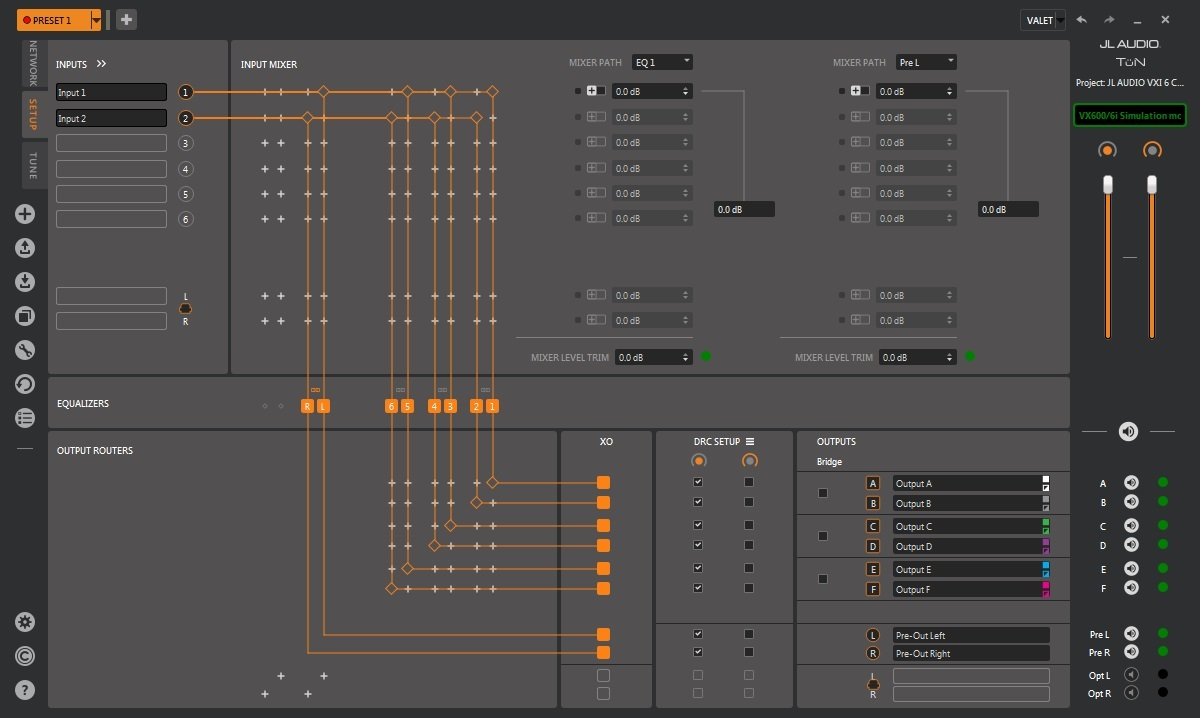1202x718 pixels.
Task: Switch to the TUNE tab
Action: coord(32,165)
